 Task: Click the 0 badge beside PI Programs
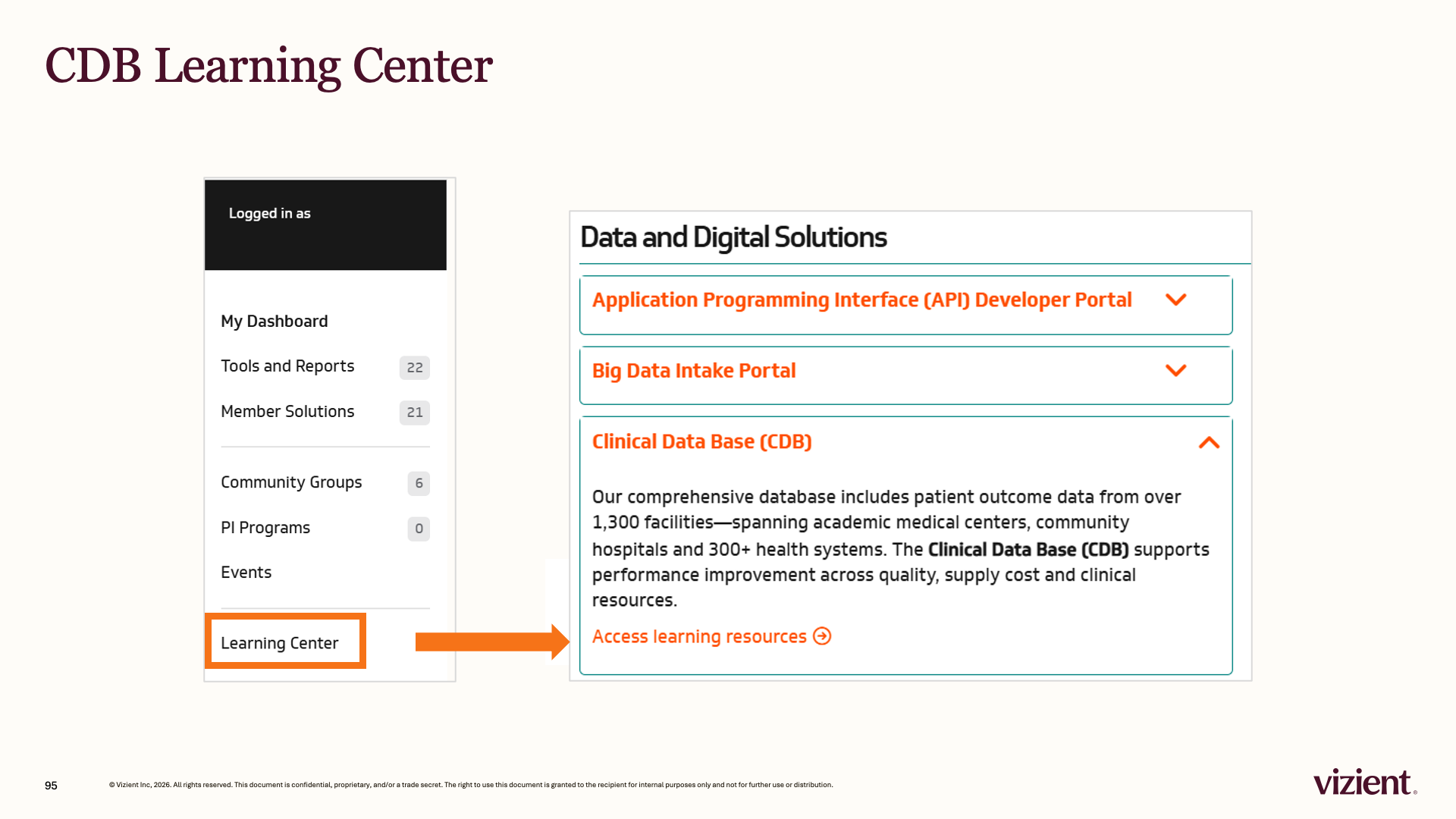[419, 529]
